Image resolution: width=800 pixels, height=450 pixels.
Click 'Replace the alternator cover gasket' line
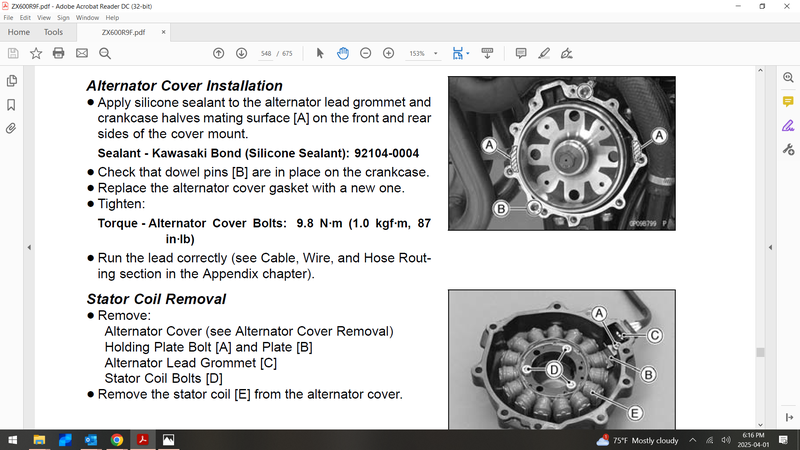(251, 188)
